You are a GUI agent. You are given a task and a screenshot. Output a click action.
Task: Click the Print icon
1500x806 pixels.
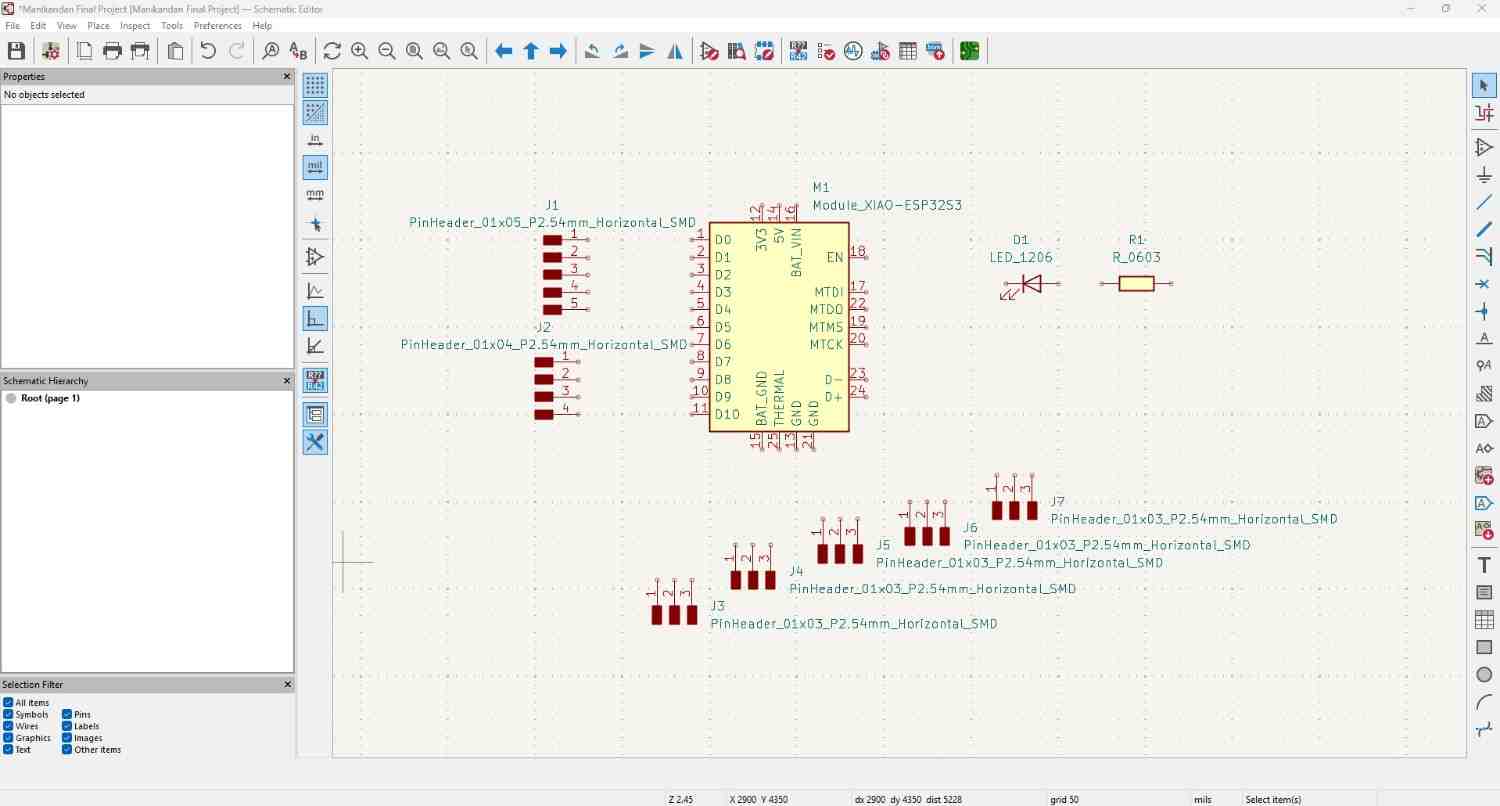click(112, 51)
